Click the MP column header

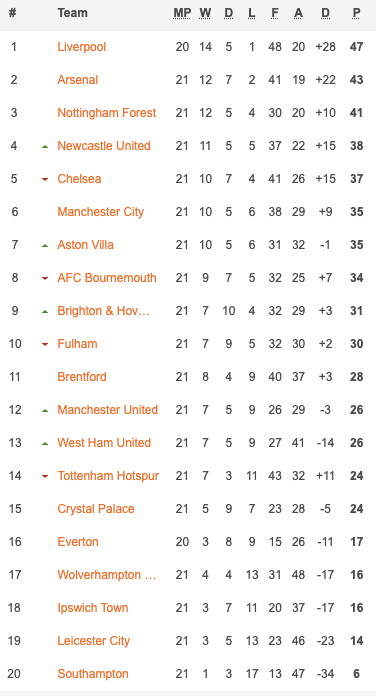click(182, 13)
